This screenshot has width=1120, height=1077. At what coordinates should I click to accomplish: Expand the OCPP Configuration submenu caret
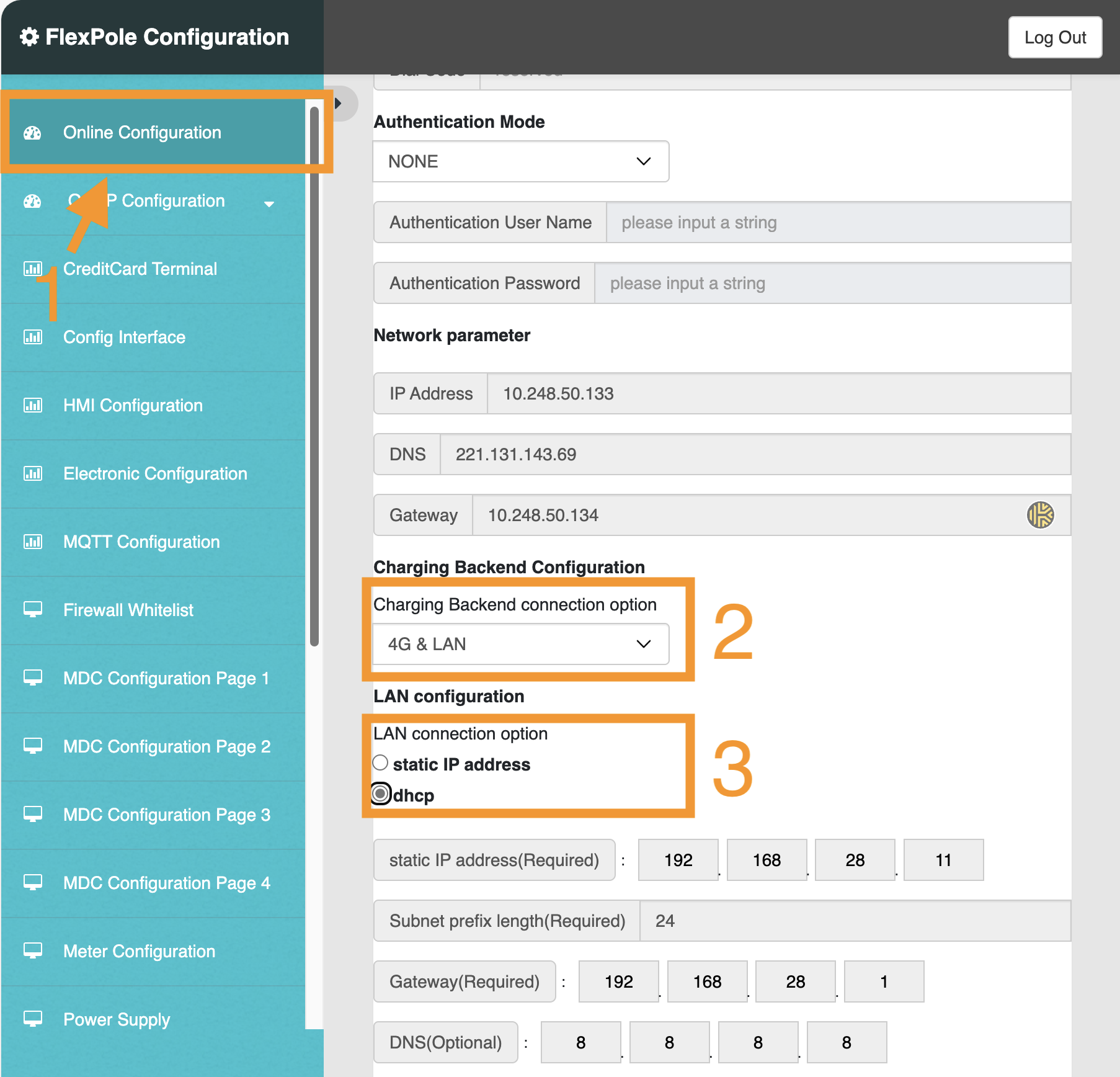pos(269,203)
